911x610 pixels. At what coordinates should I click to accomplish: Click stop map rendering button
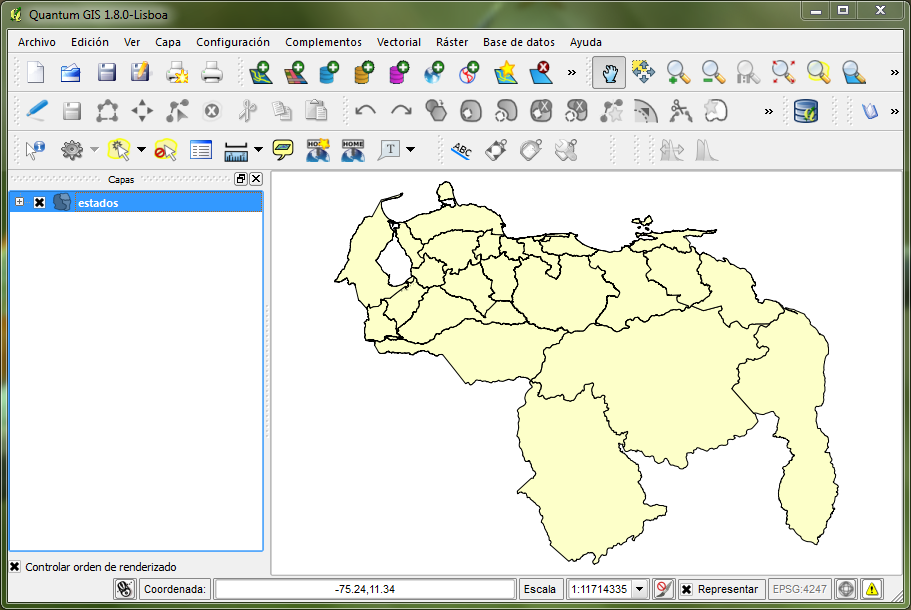(663, 589)
